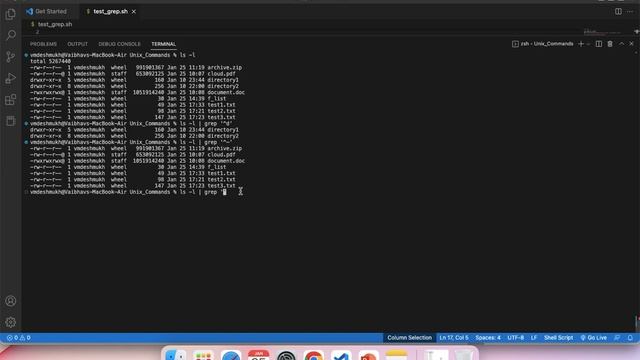Open feedback icon in status bar
The height and width of the screenshot is (360, 640).
coord(617,338)
